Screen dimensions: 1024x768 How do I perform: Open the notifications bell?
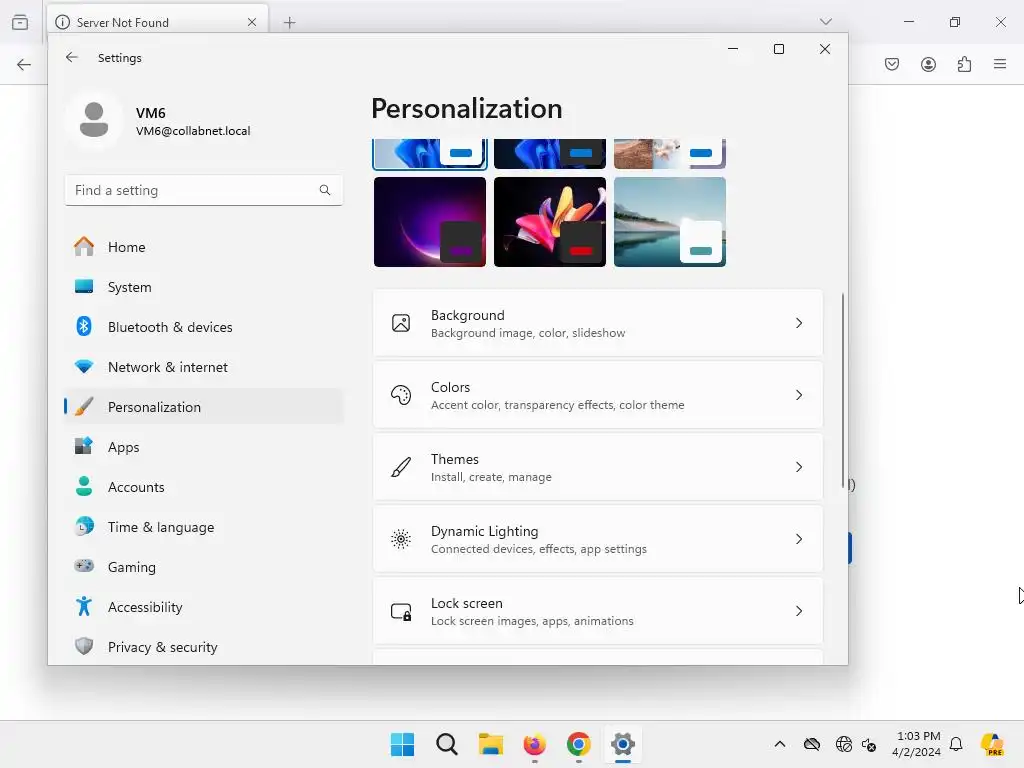tap(956, 744)
